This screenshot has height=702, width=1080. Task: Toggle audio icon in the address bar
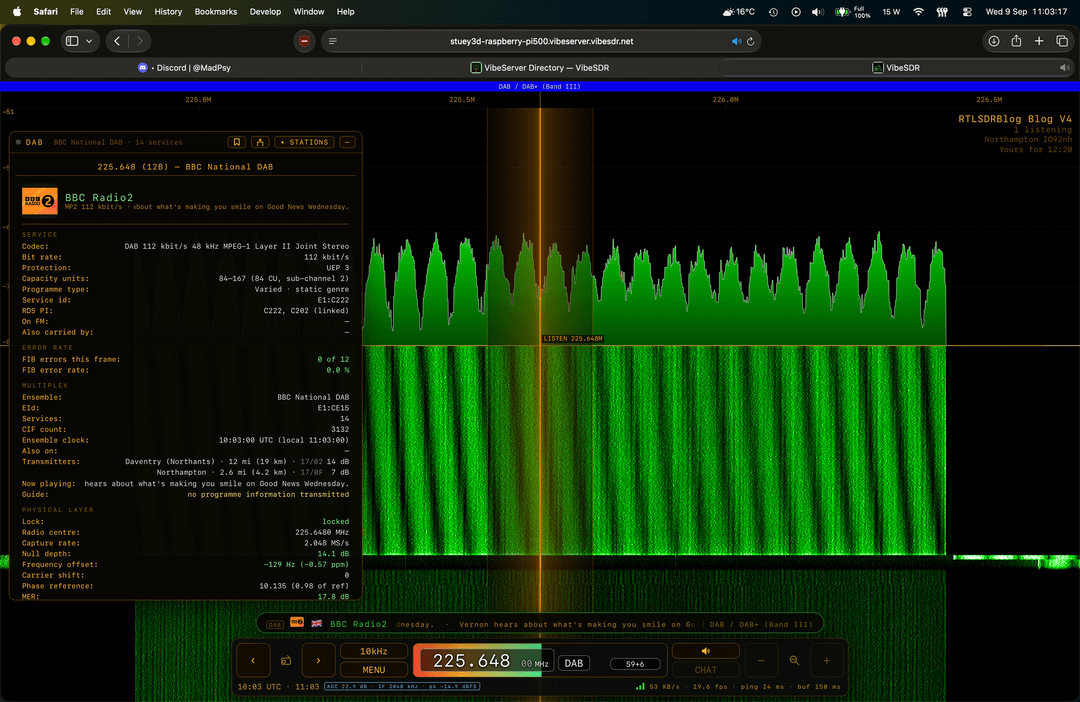pos(736,41)
